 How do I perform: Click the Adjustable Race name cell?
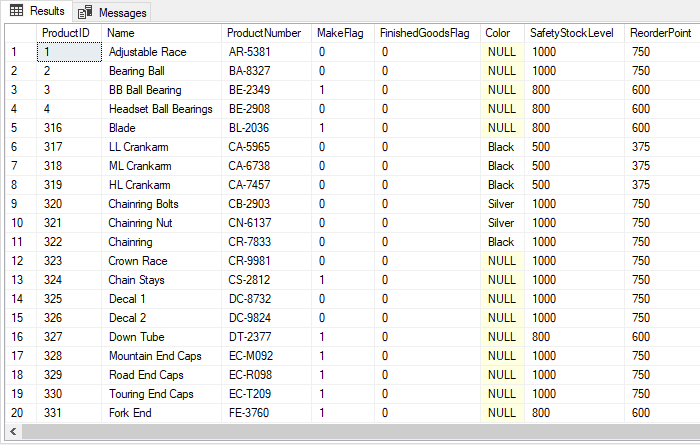147,52
